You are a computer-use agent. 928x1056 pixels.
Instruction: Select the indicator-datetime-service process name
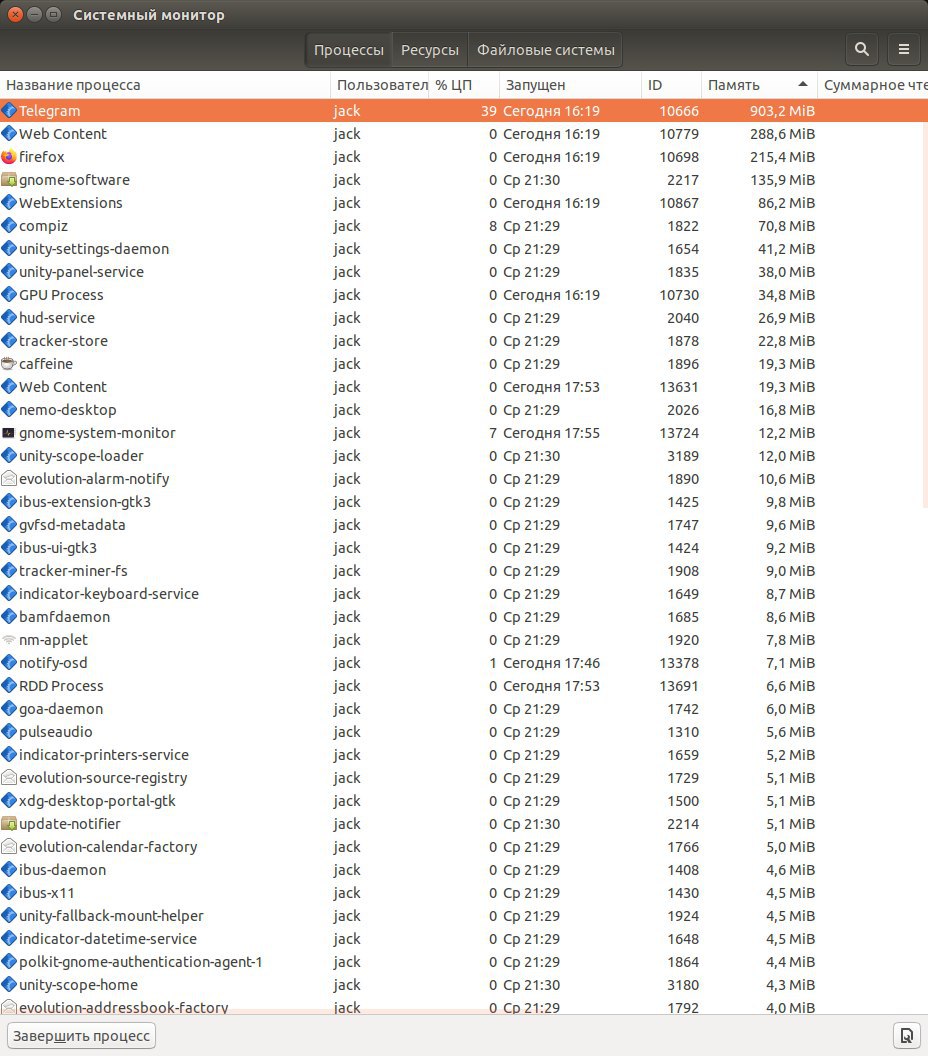[x=108, y=939]
